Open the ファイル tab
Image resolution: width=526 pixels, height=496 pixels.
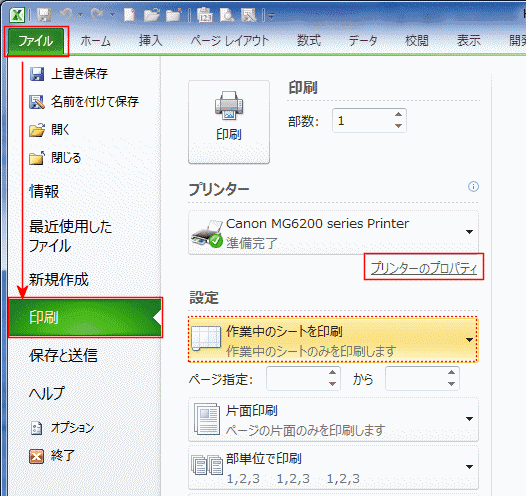coord(36,41)
